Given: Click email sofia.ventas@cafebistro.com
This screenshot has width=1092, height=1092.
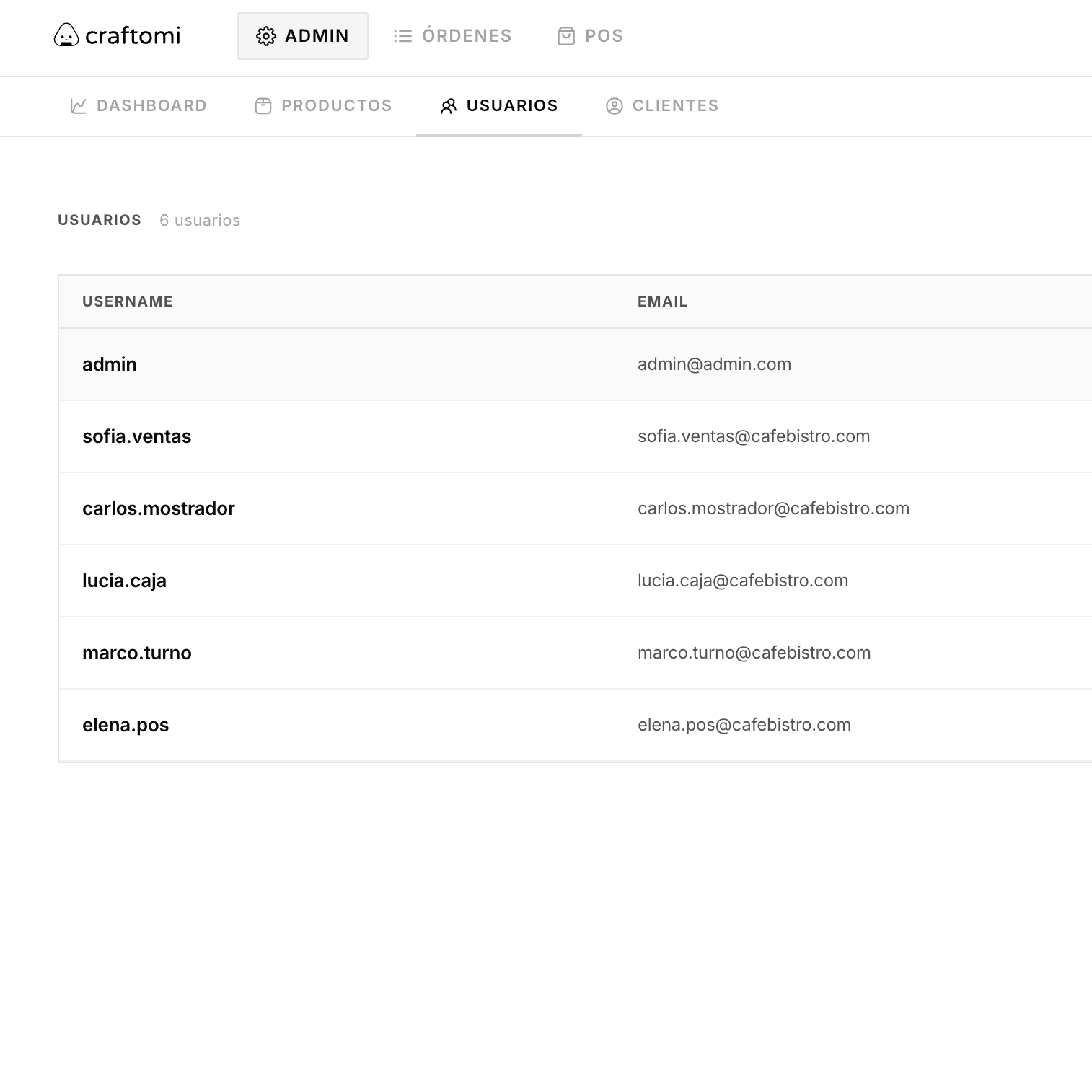Looking at the screenshot, I should click(x=754, y=436).
